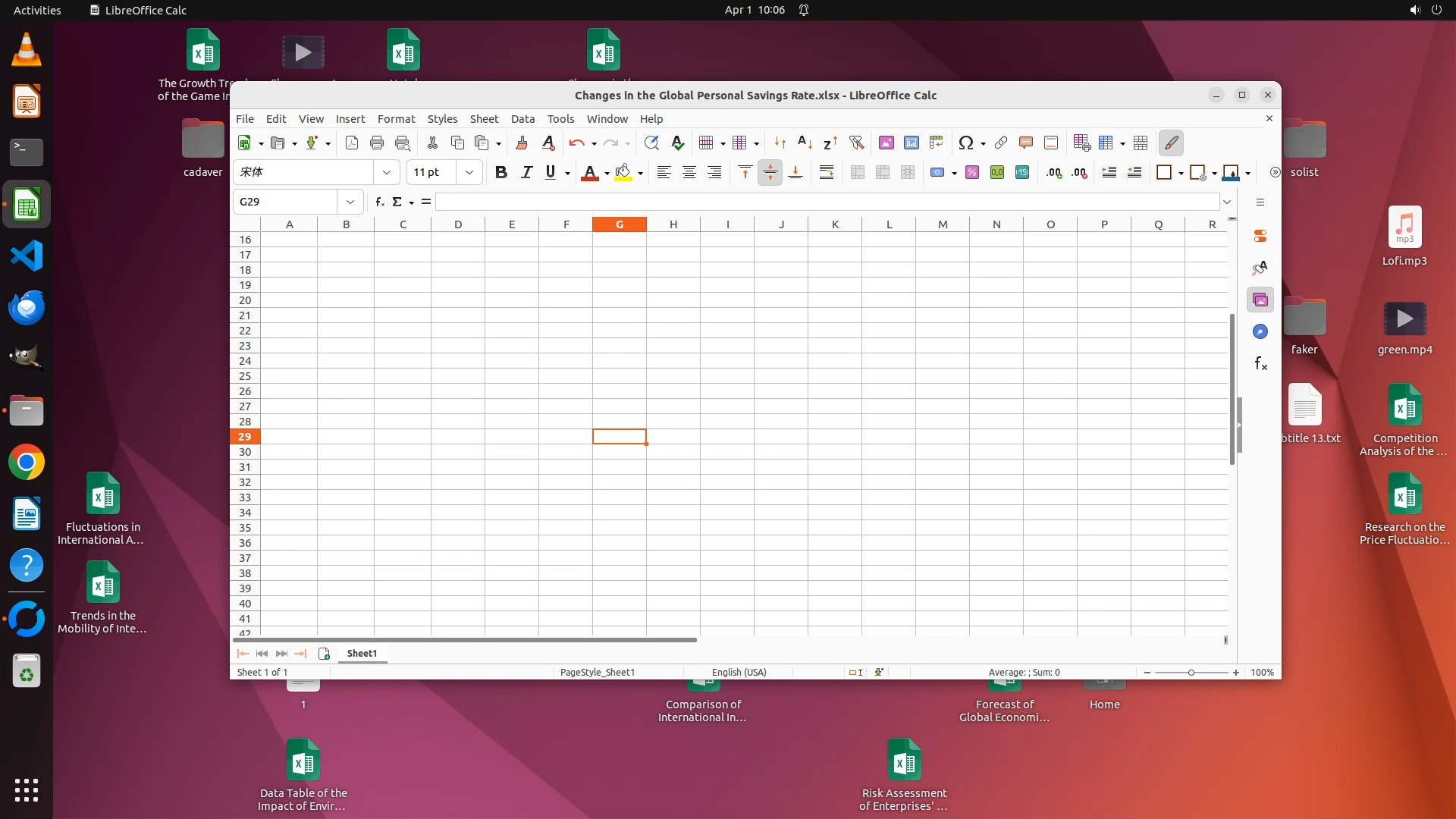
Task: Click the Insert Special Character icon
Action: point(965,143)
